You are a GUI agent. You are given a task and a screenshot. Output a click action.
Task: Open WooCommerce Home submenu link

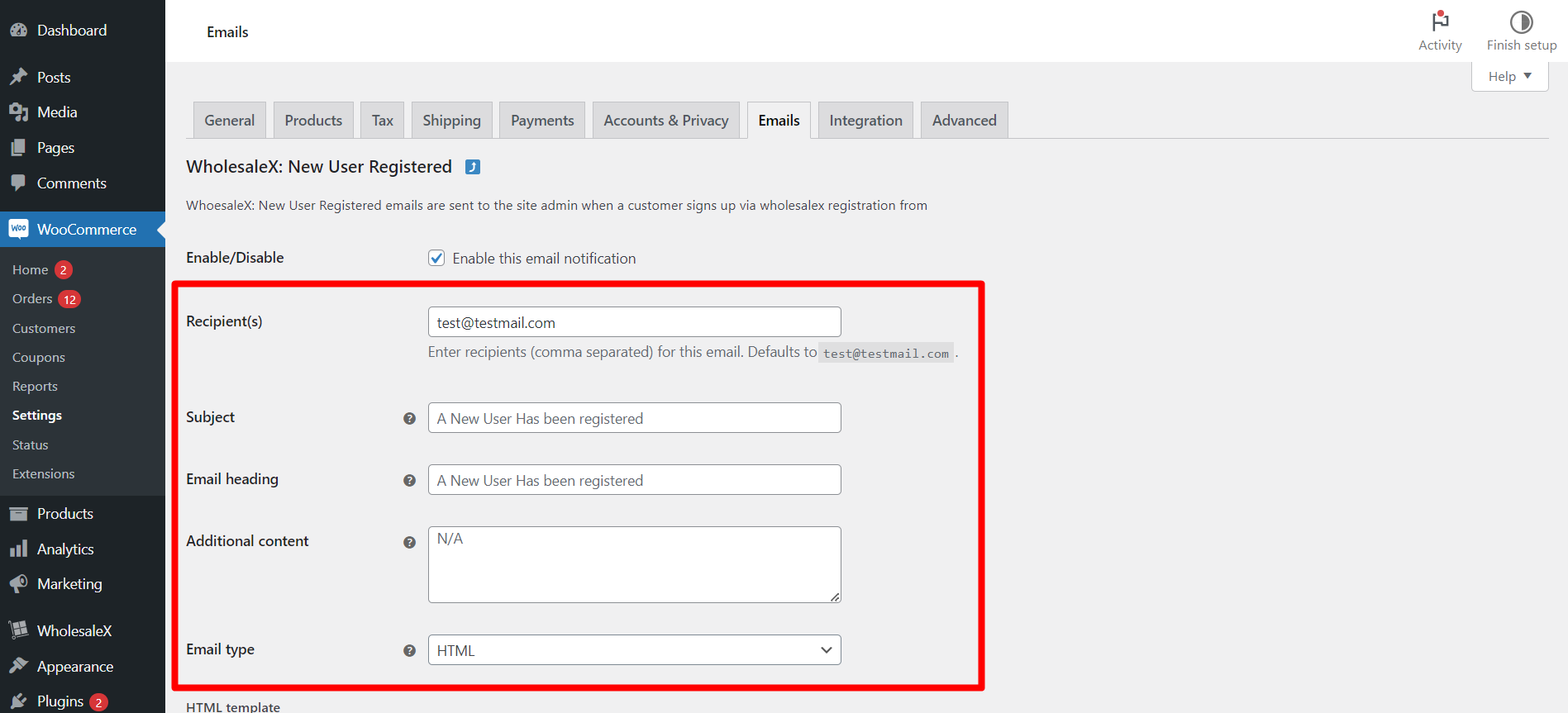(x=30, y=269)
